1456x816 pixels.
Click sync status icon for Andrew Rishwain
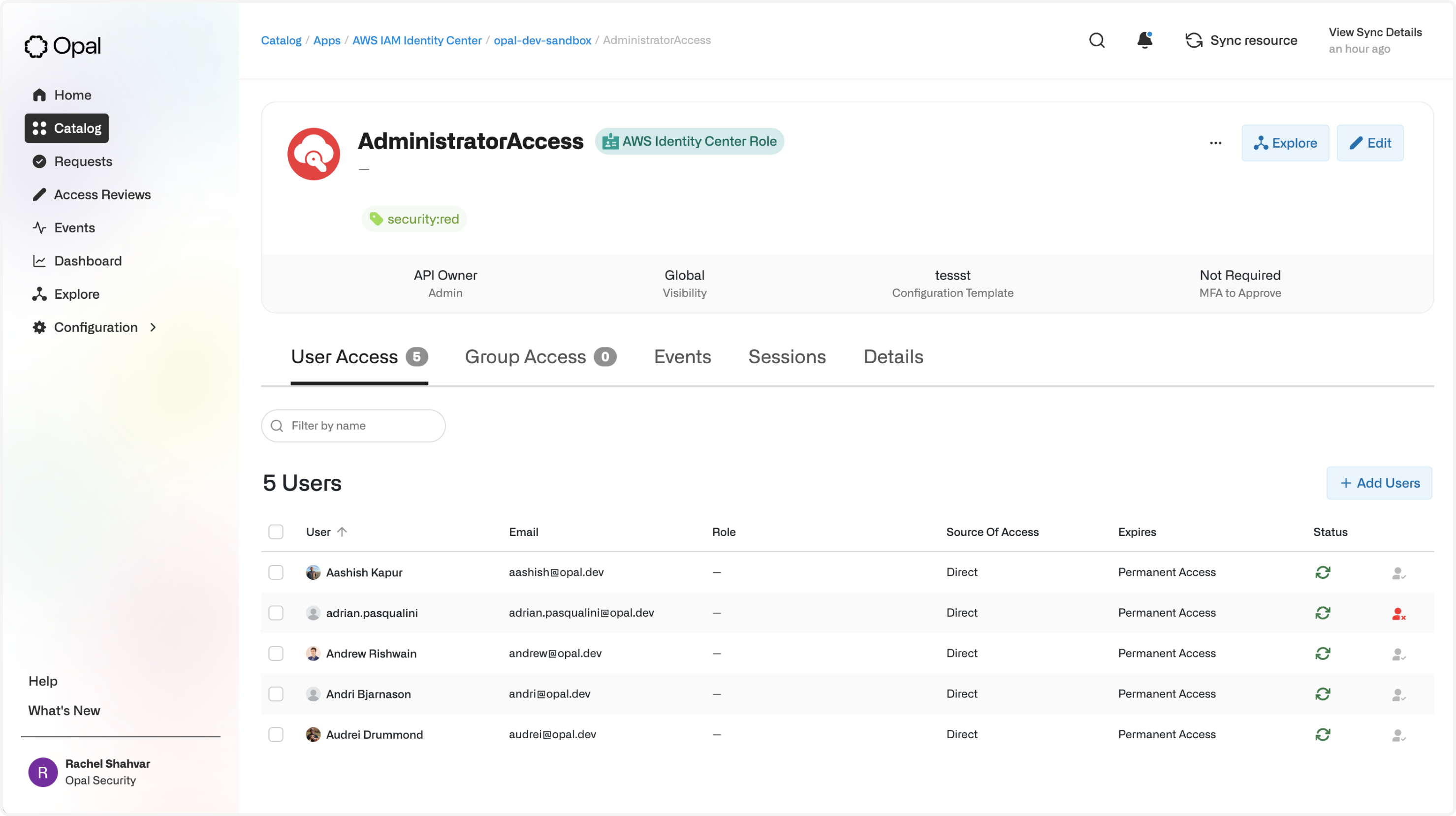pyautogui.click(x=1322, y=653)
